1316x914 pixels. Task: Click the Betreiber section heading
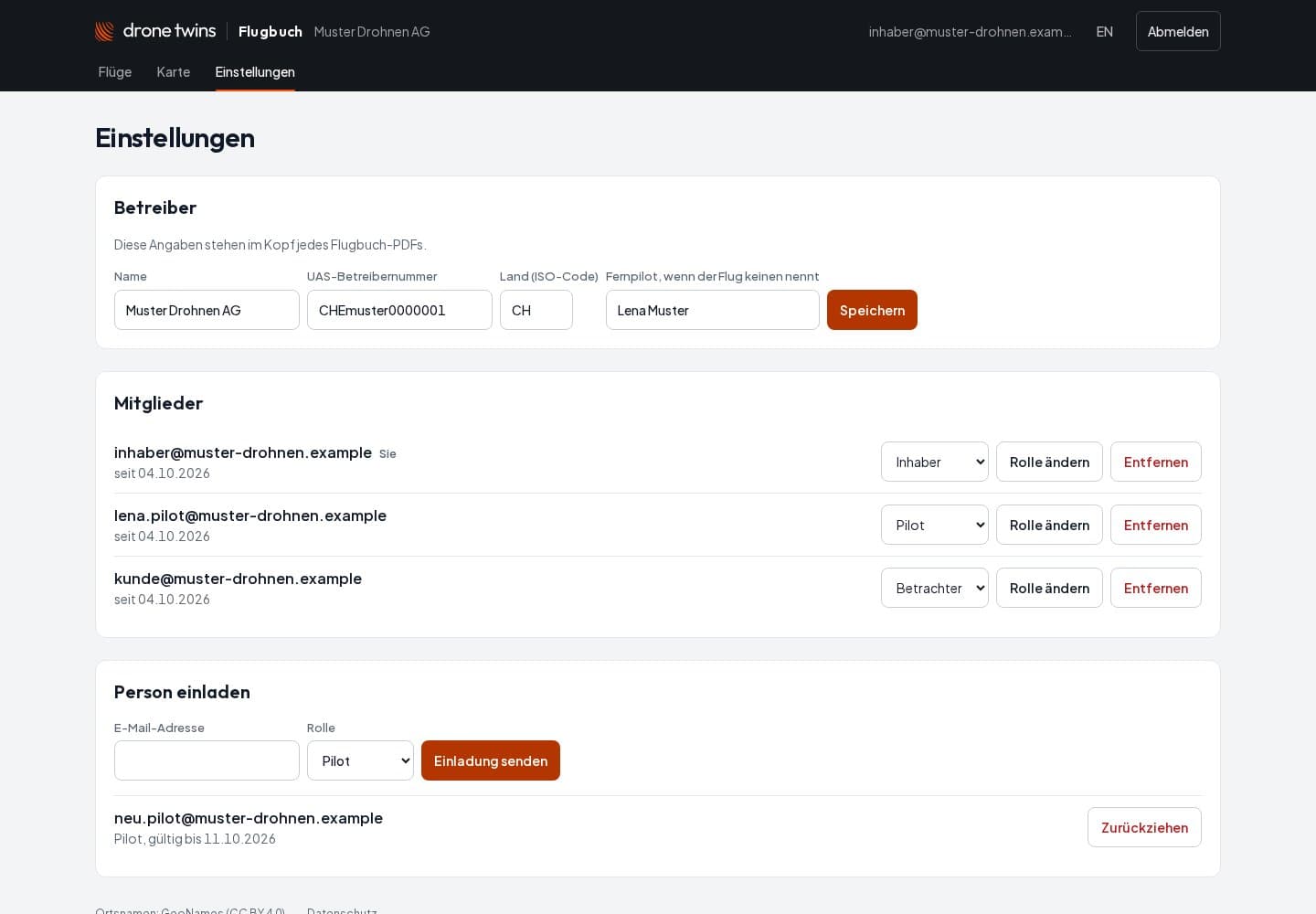155,207
